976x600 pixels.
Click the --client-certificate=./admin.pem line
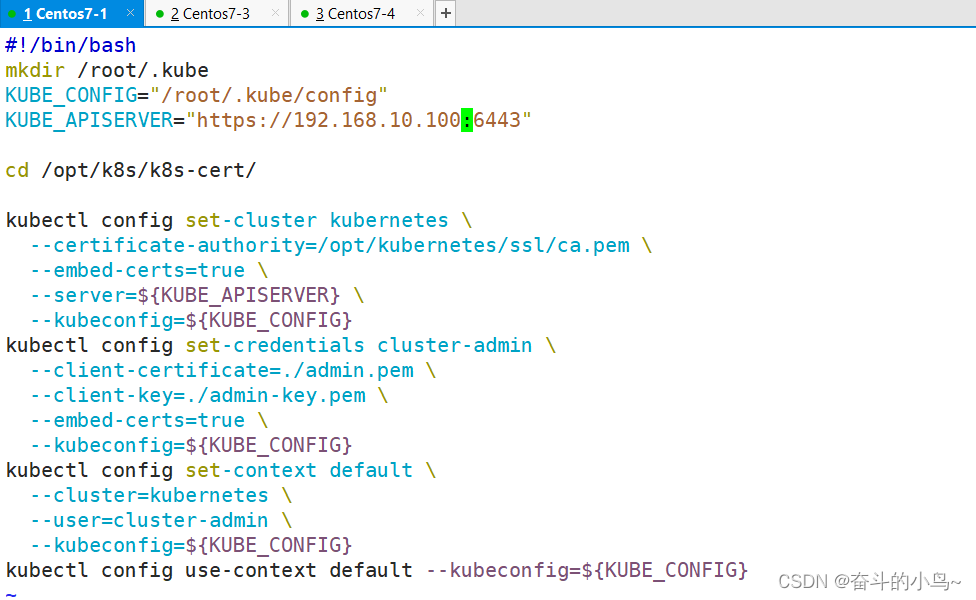point(233,370)
